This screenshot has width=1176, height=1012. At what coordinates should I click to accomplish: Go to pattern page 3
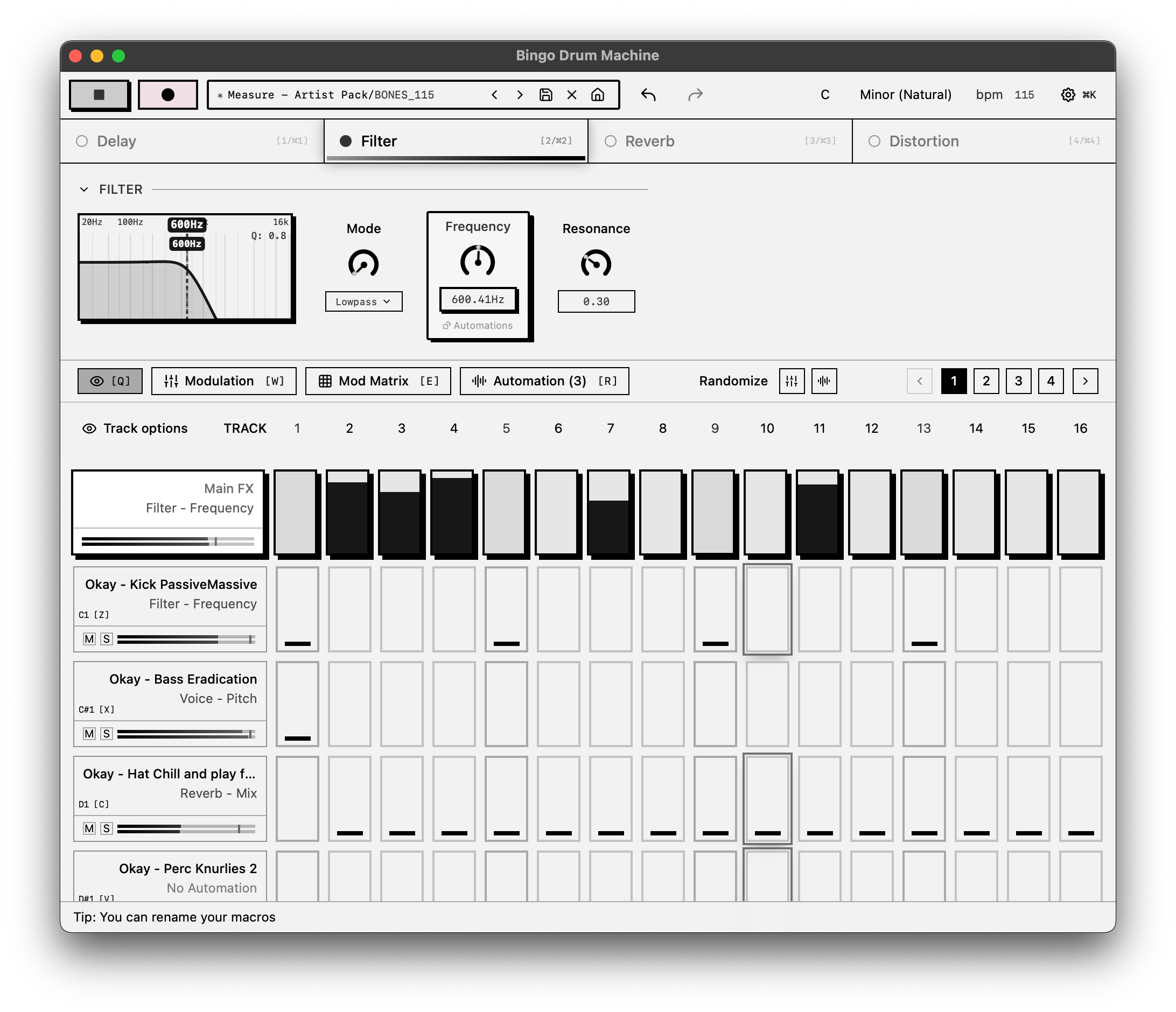pyautogui.click(x=1018, y=381)
